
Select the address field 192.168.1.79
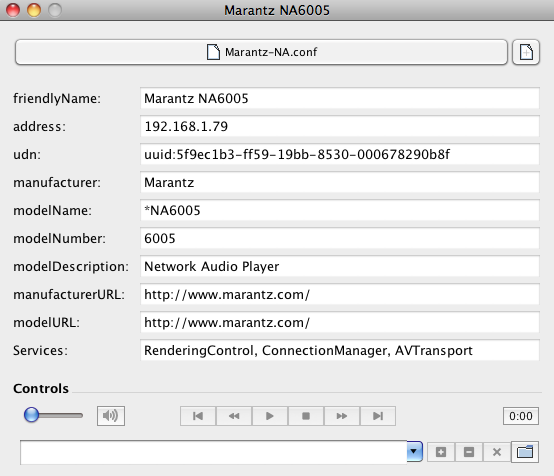coord(340,126)
